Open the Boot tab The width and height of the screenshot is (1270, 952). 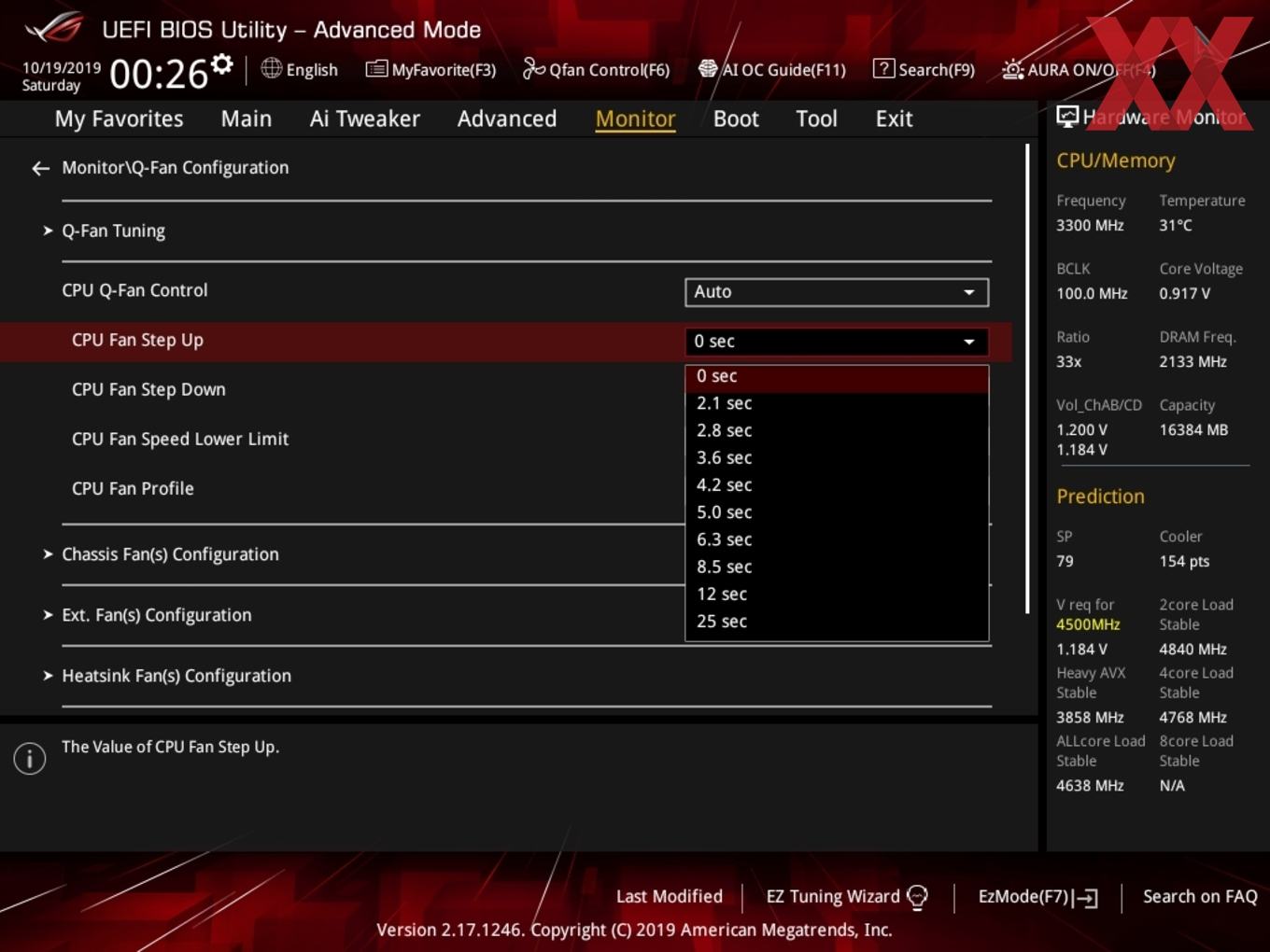(x=736, y=119)
